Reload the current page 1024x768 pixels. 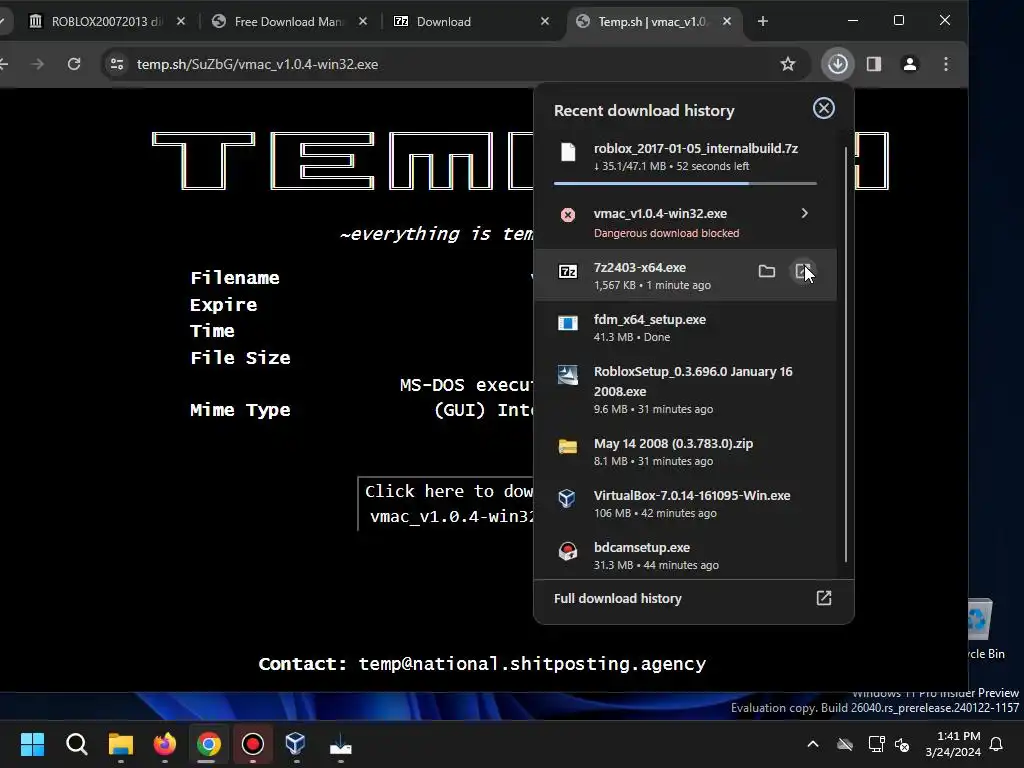74,64
